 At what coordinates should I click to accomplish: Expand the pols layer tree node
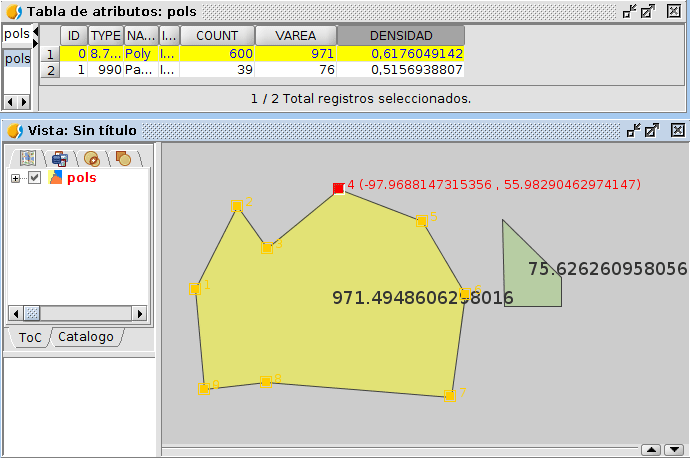point(16,178)
